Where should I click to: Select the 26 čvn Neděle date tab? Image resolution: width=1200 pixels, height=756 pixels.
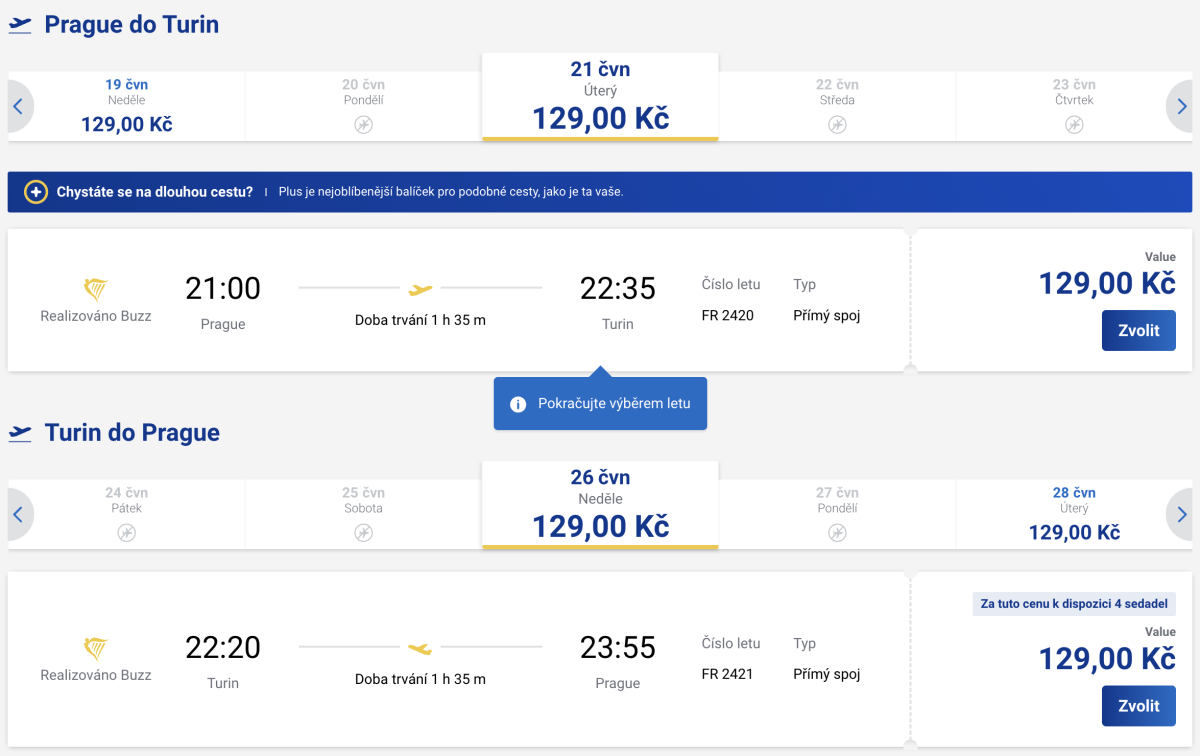click(600, 505)
